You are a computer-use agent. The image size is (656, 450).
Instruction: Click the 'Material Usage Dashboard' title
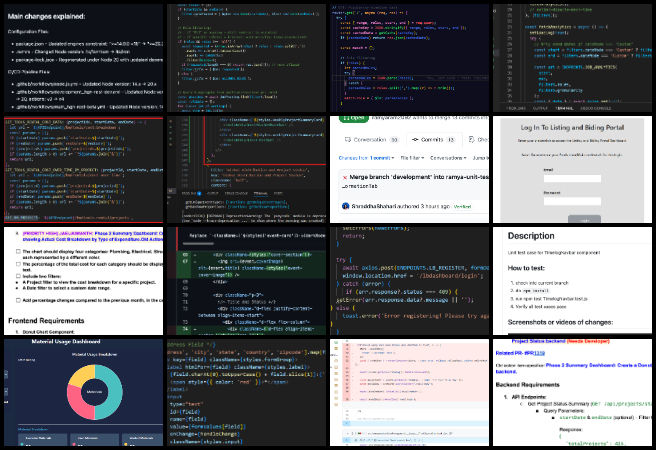point(66,342)
